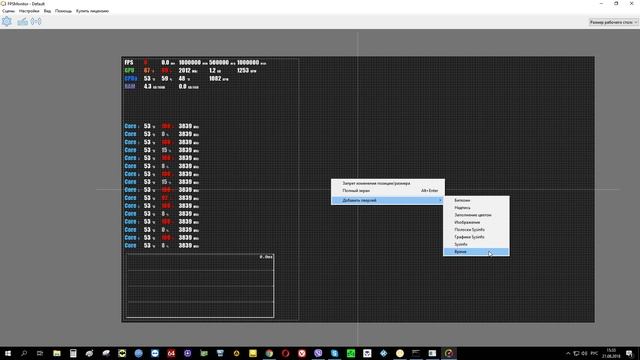Open Calculator from taskbar
The width and height of the screenshot is (640, 360).
point(73,353)
